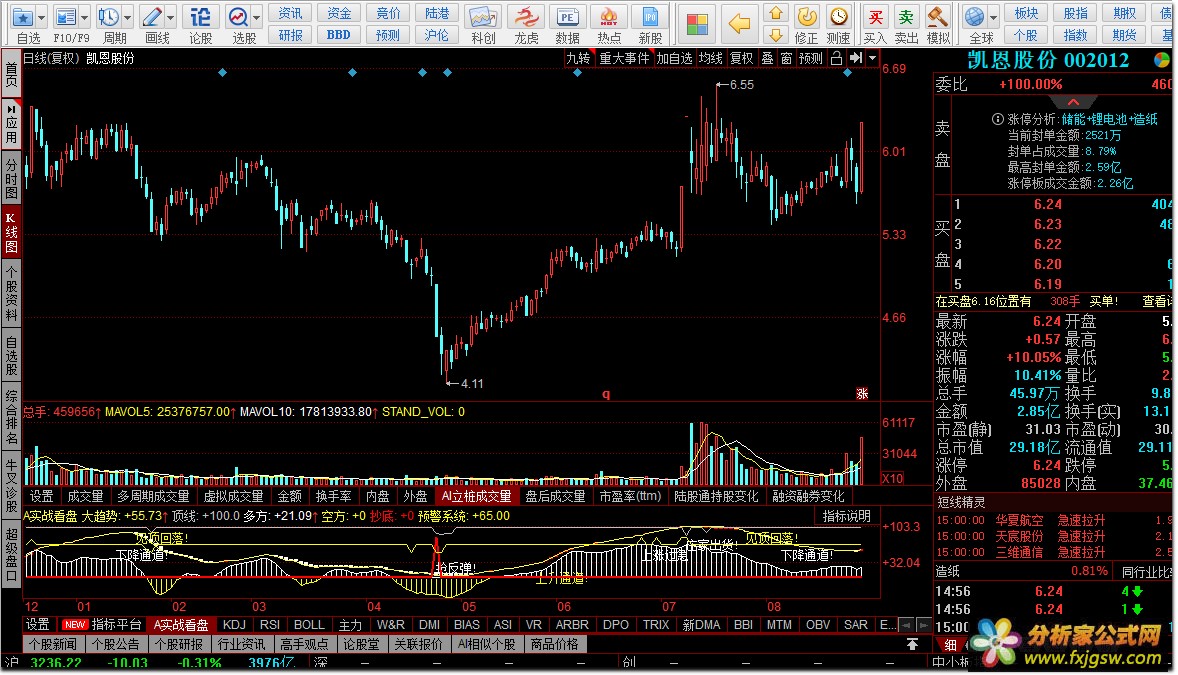Click the yellow back arrow icon
The width and height of the screenshot is (1178, 675).
pyautogui.click(x=740, y=24)
